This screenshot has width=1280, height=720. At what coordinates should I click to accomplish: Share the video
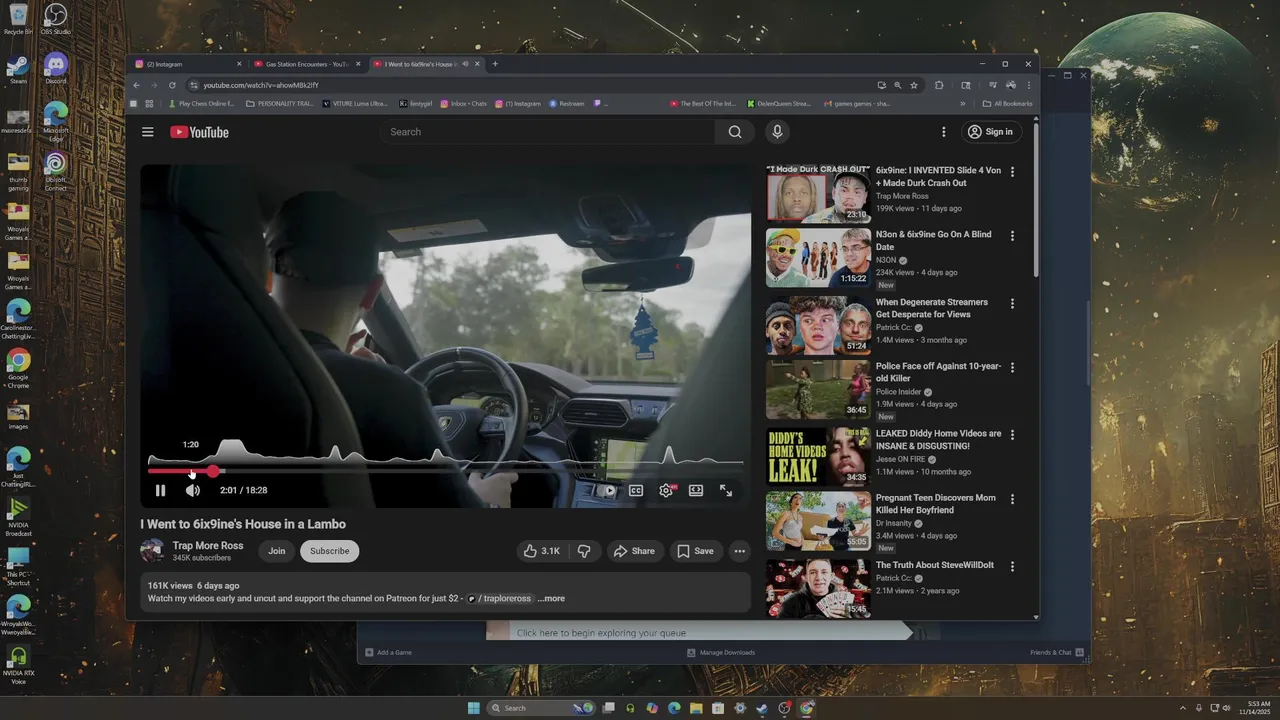pos(634,551)
